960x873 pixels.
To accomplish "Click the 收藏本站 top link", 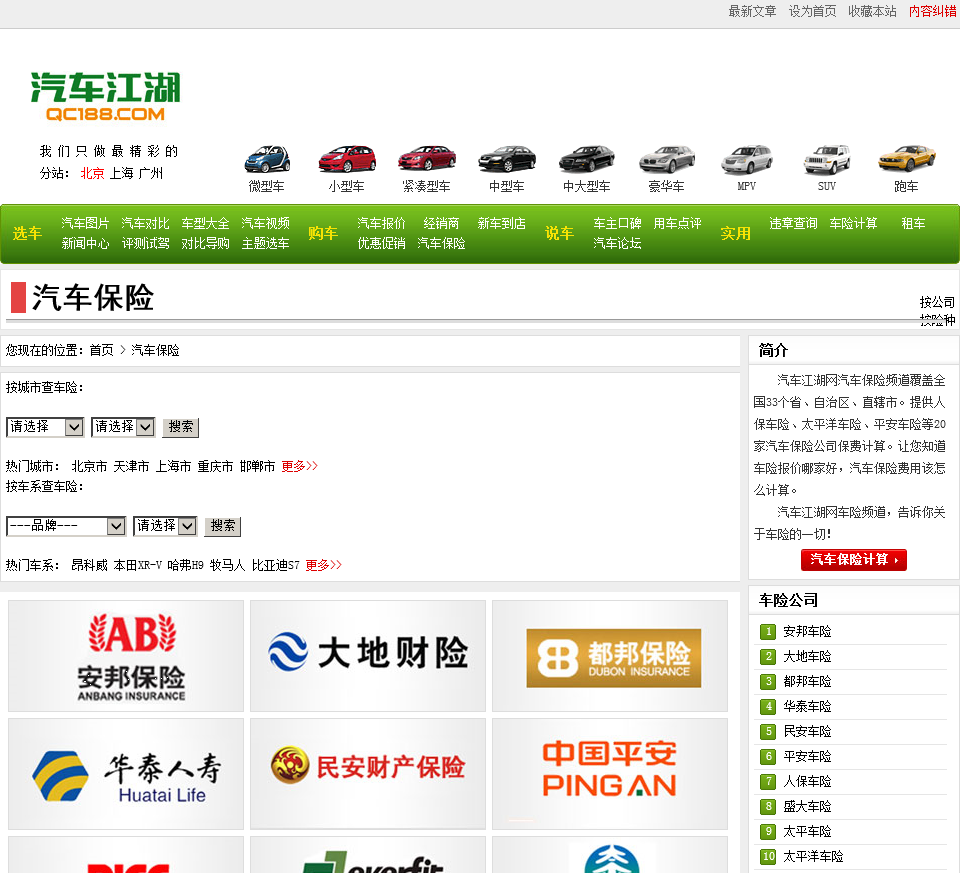I will click(x=872, y=11).
